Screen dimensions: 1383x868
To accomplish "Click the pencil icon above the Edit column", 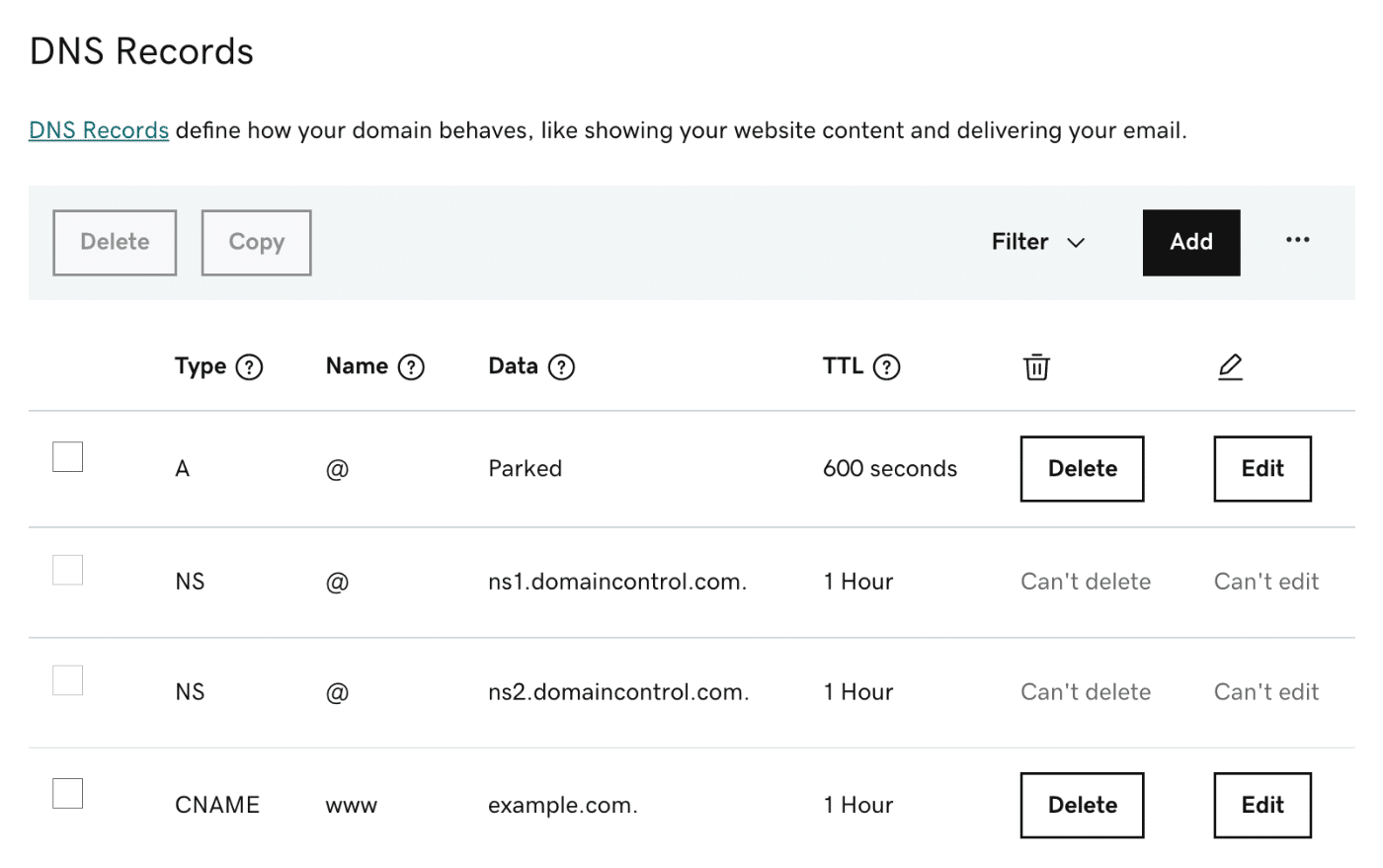I will tap(1231, 366).
